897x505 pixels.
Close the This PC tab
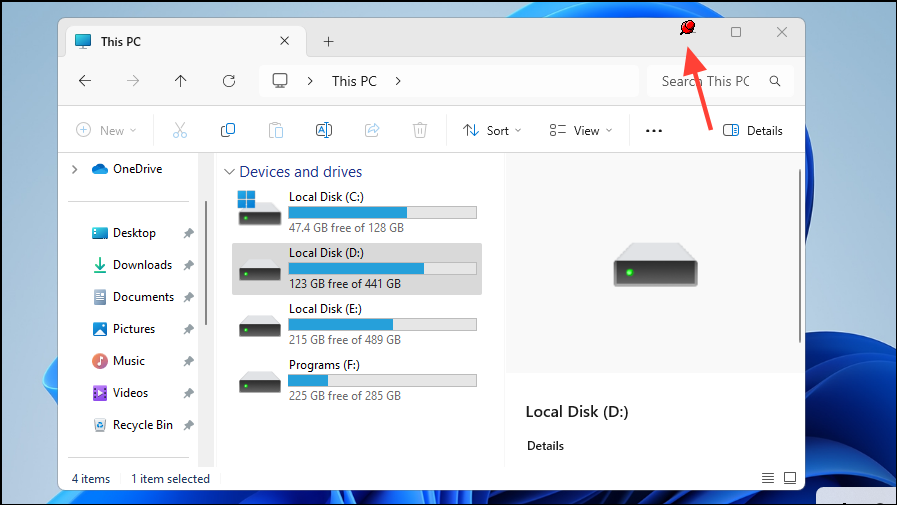[284, 41]
